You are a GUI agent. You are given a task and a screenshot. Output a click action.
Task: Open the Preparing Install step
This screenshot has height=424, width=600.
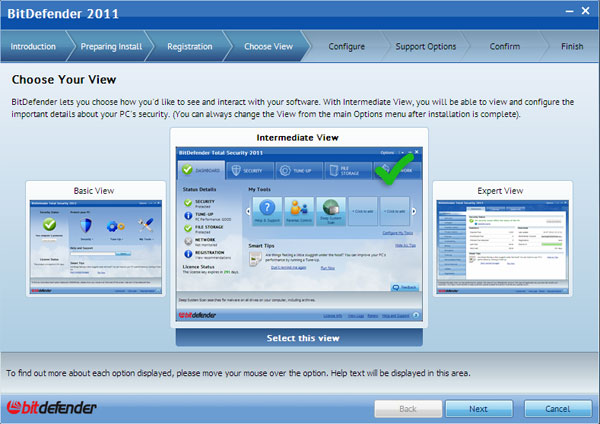point(111,46)
